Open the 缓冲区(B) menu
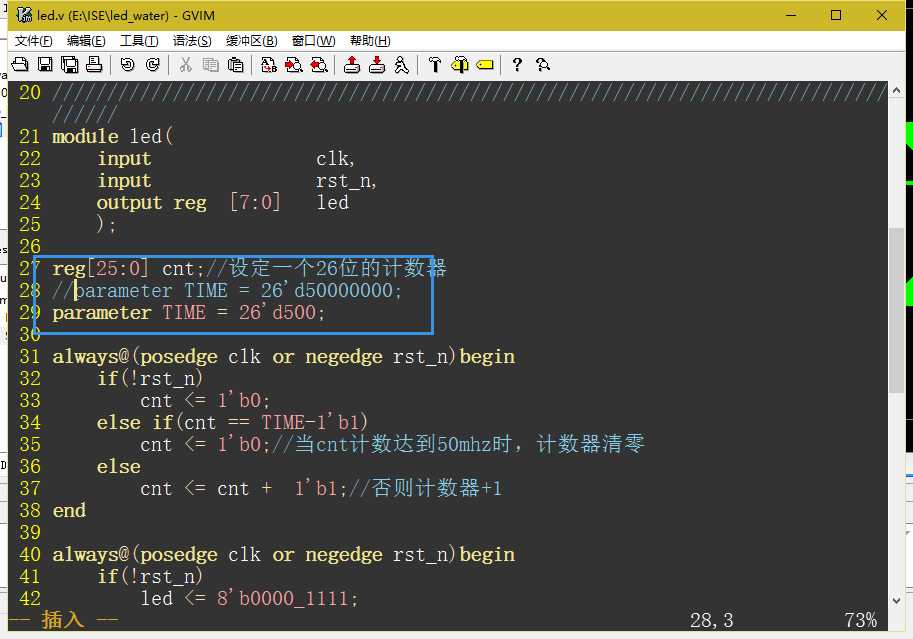The height and width of the screenshot is (639, 913). click(252, 41)
